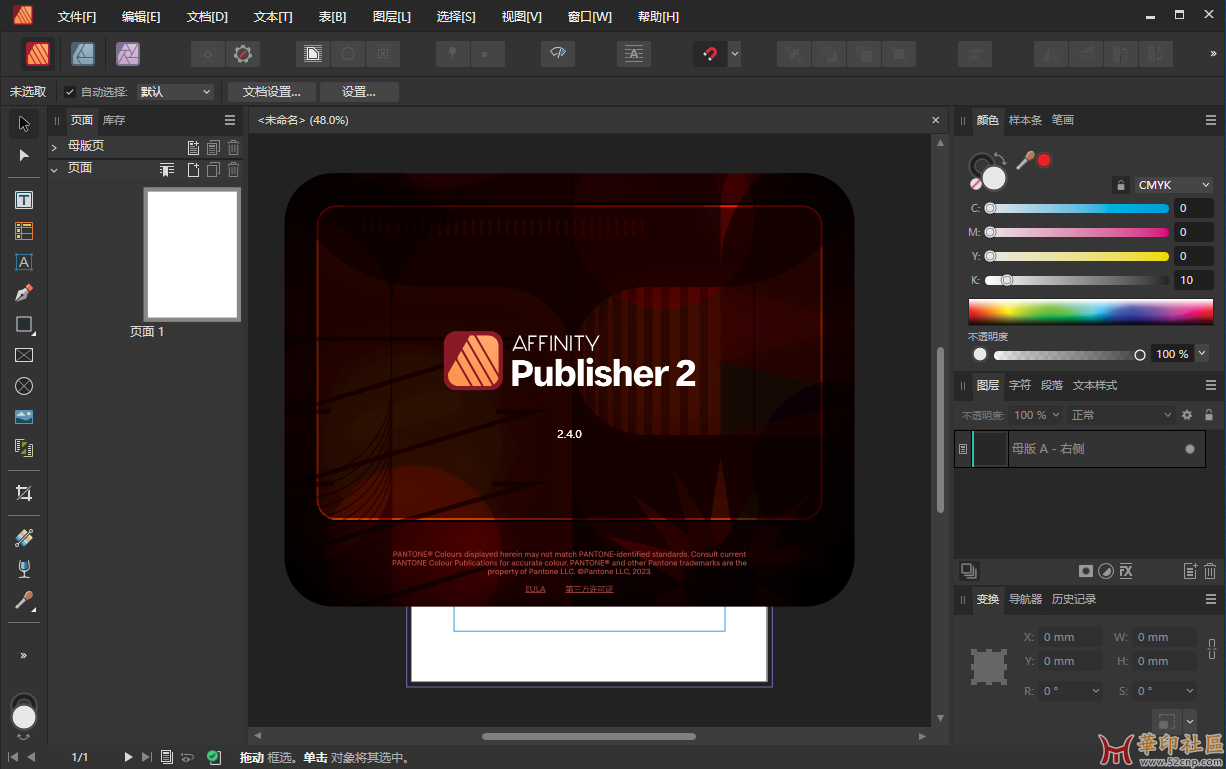Click the 文档设置... button
1226x769 pixels.
click(x=272, y=92)
